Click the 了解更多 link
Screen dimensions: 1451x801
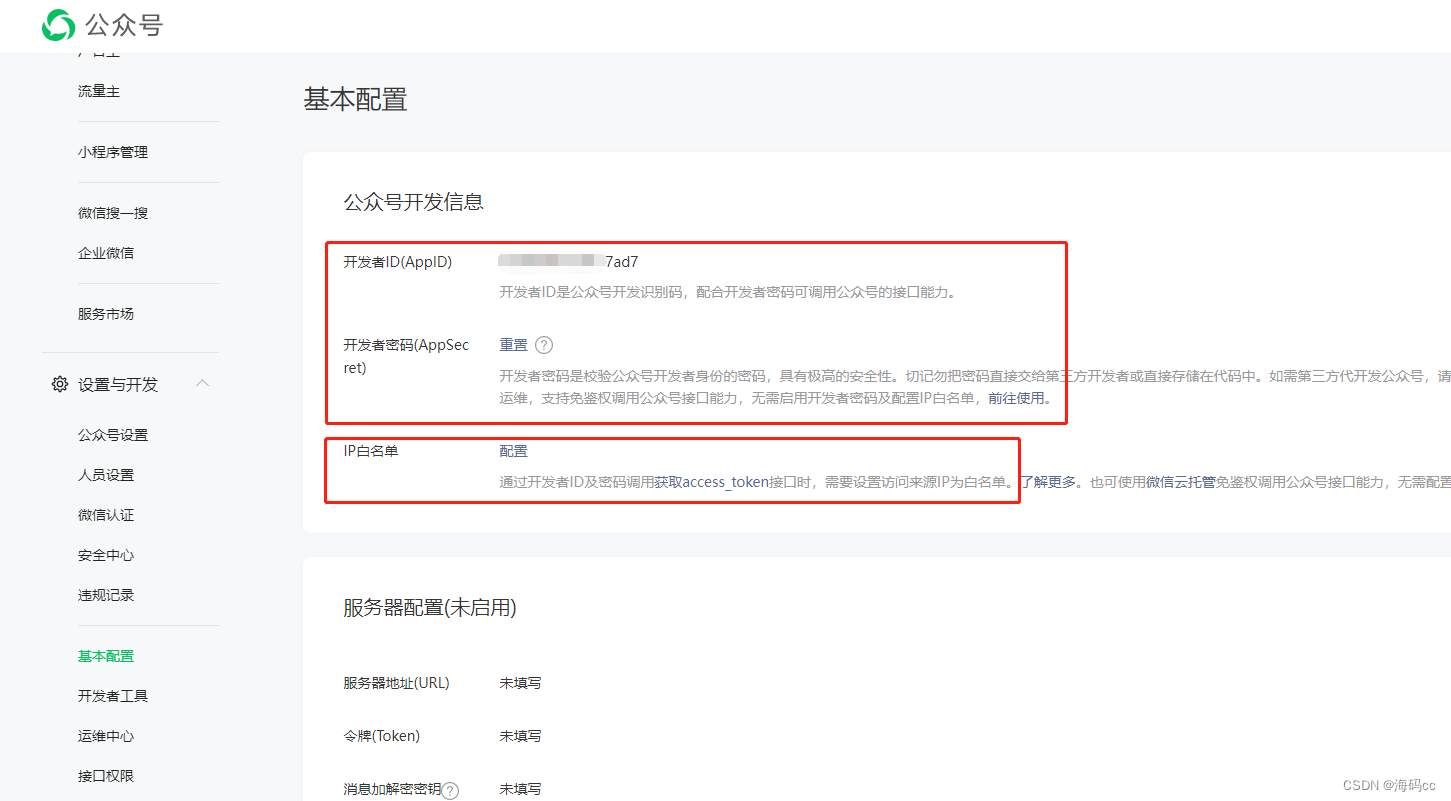pos(1048,482)
